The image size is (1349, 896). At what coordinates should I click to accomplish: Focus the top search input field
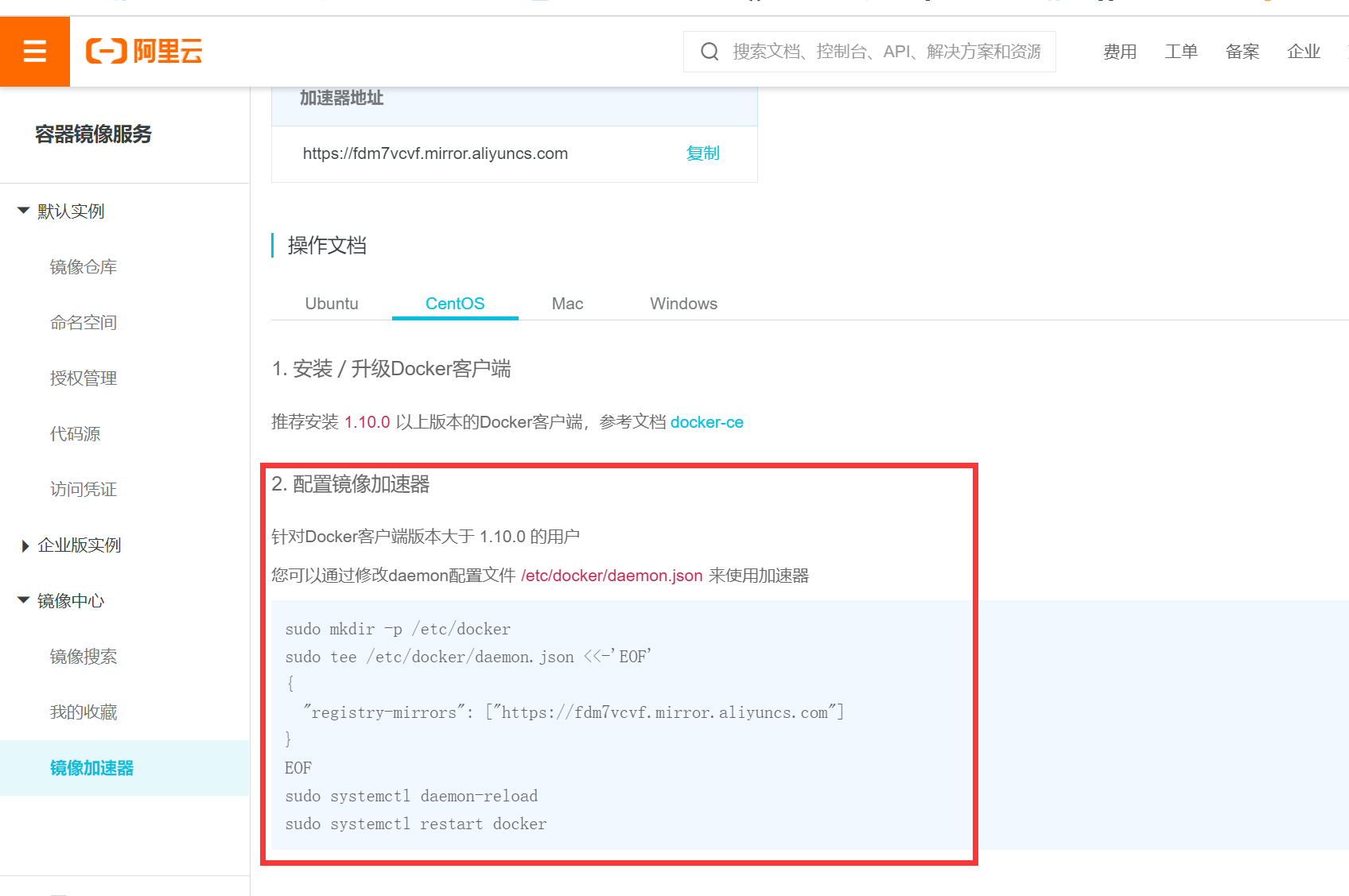coord(869,52)
